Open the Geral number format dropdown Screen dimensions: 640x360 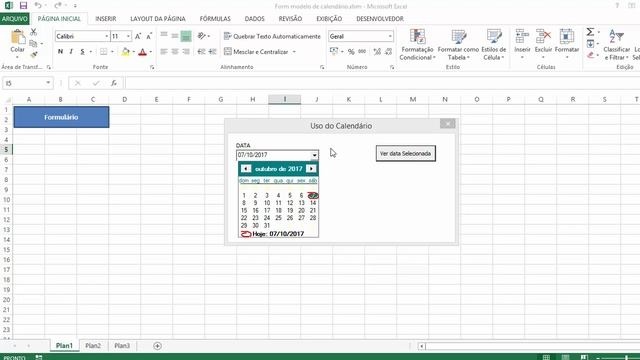coord(390,36)
